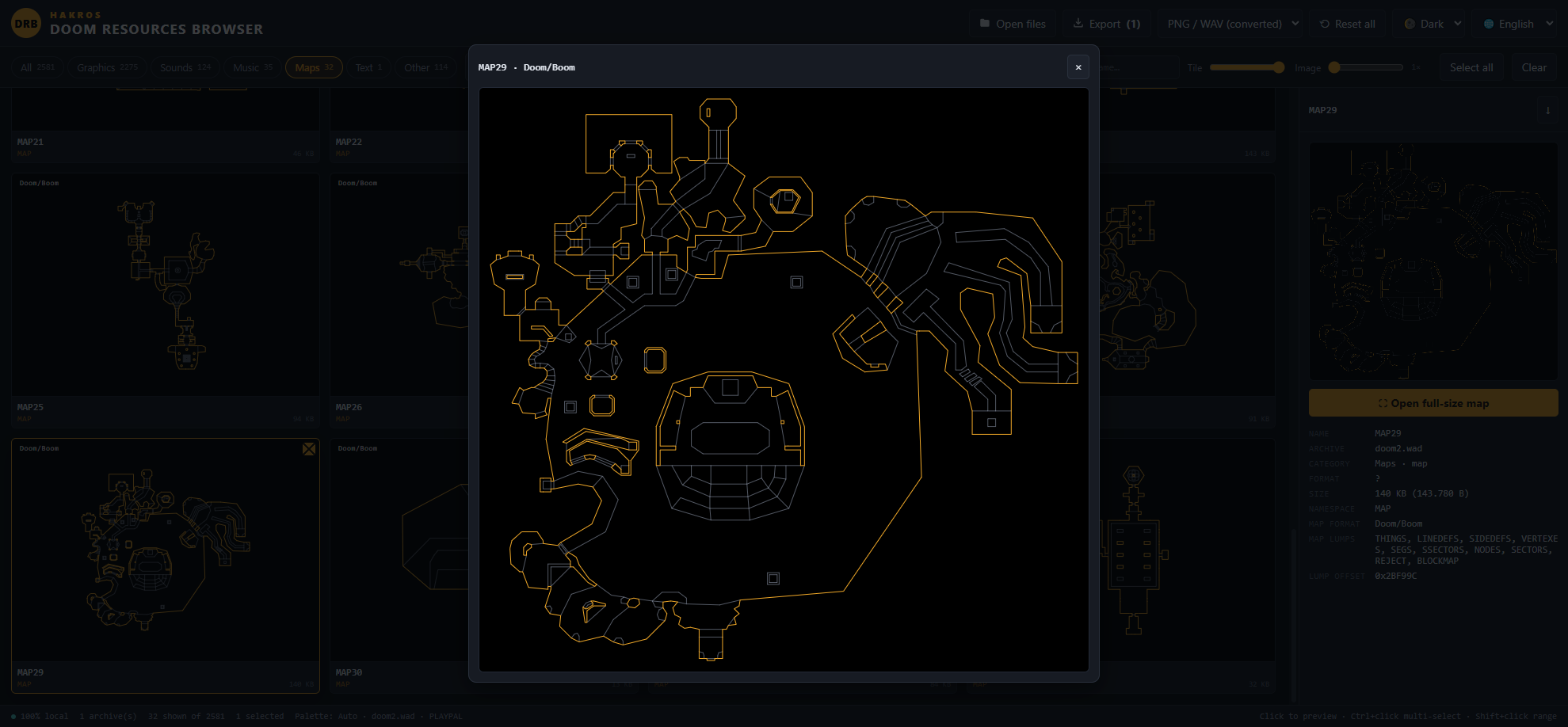Click the MAP21 tile label
This screenshot has width=1568, height=727.
pos(30,142)
